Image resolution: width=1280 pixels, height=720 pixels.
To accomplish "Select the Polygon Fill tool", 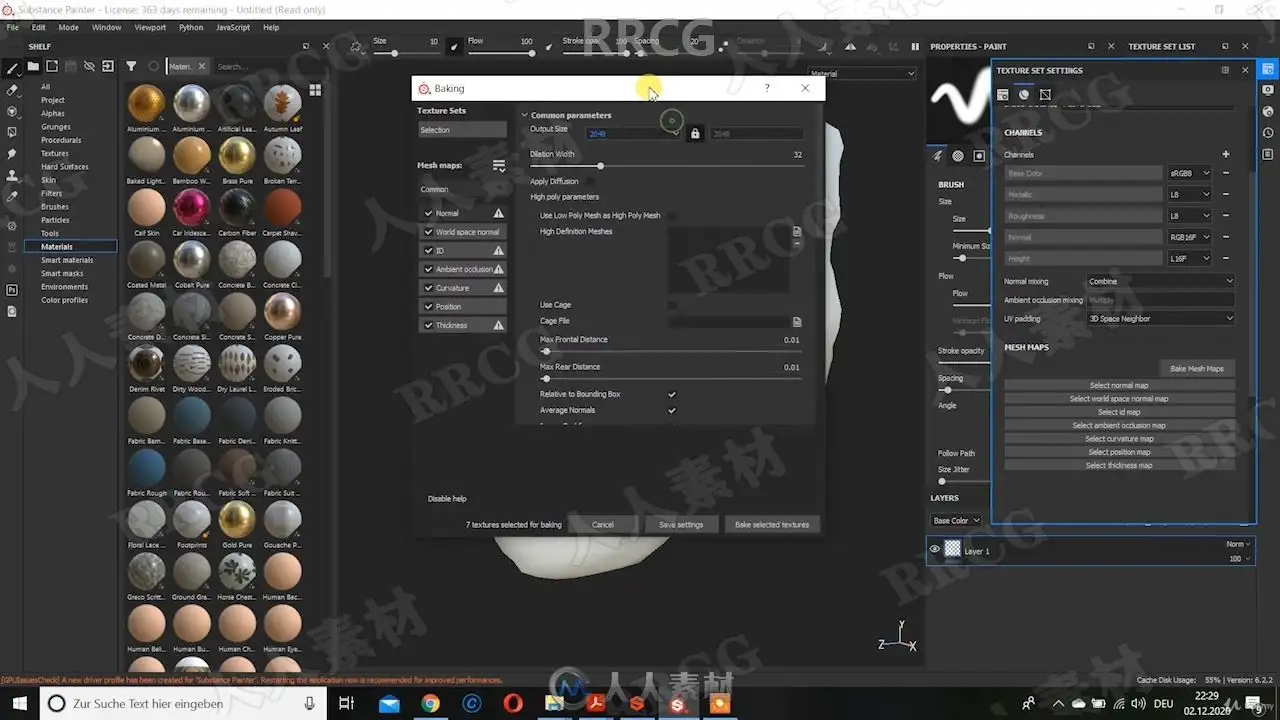I will [x=12, y=132].
